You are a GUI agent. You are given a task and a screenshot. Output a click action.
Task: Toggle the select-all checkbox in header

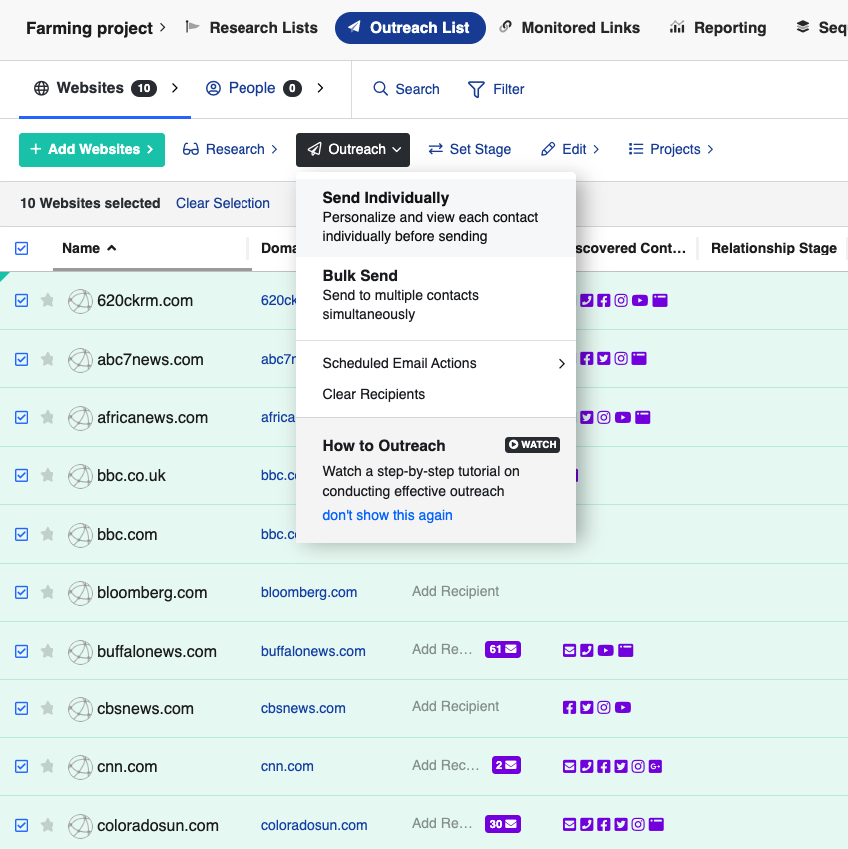click(22, 248)
